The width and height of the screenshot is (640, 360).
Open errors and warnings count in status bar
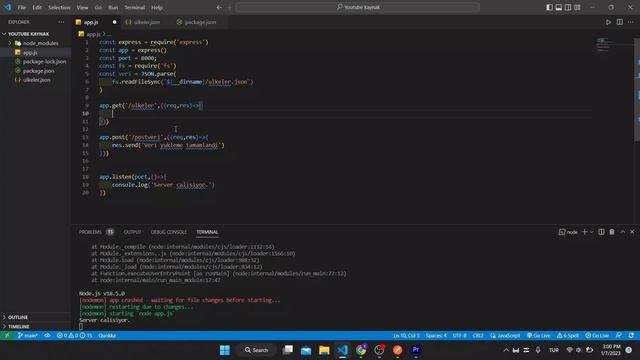75,336
